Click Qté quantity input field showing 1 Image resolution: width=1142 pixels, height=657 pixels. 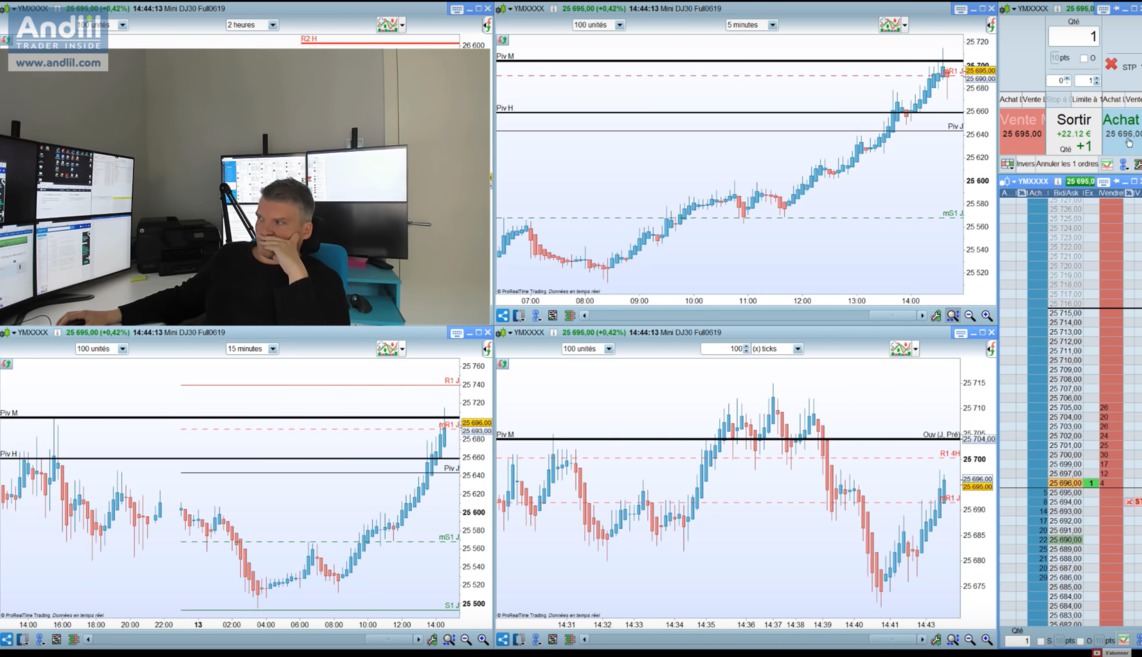pyautogui.click(x=1074, y=36)
